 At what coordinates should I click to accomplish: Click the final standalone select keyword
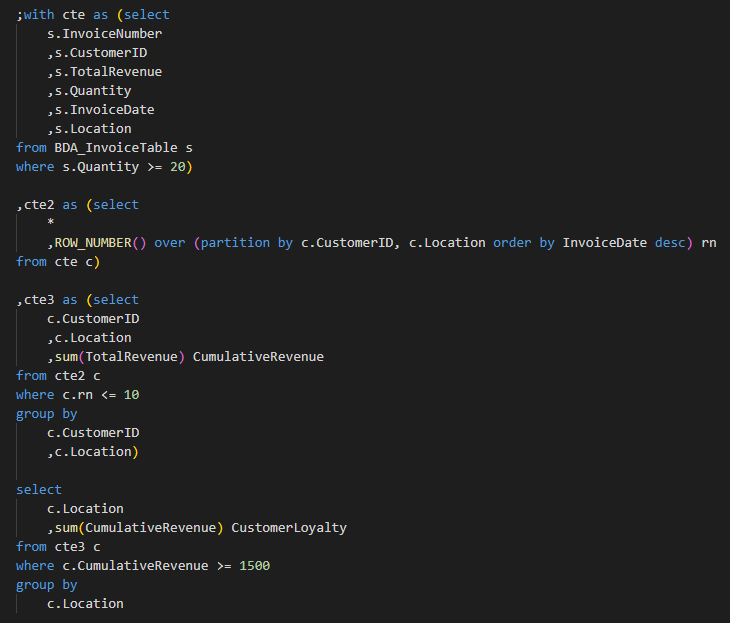click(39, 490)
